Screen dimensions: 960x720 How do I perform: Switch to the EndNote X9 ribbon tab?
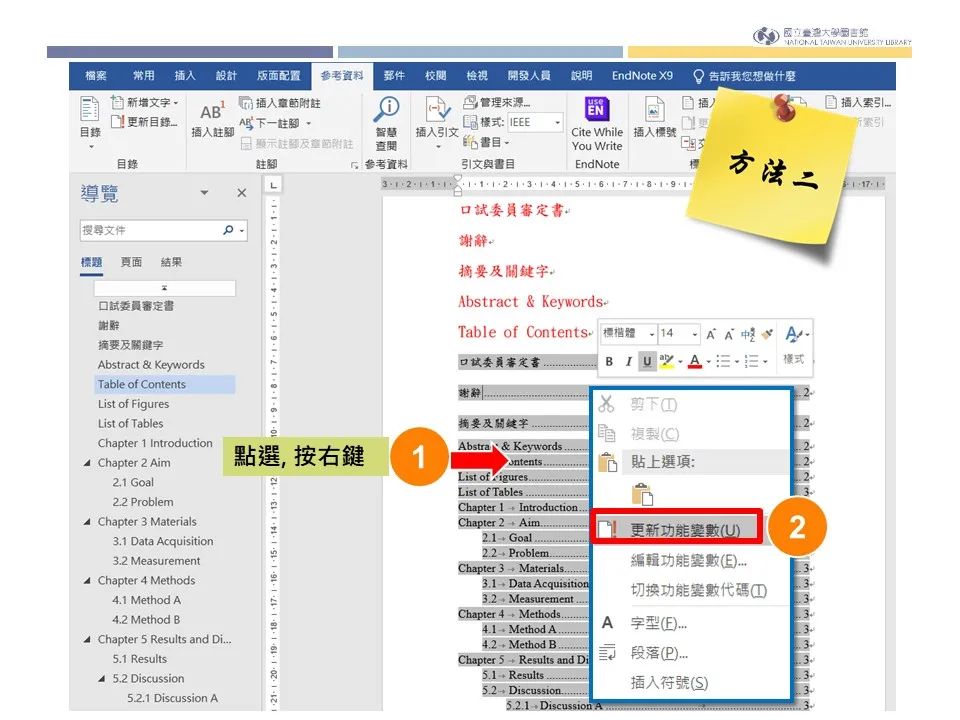coord(641,75)
